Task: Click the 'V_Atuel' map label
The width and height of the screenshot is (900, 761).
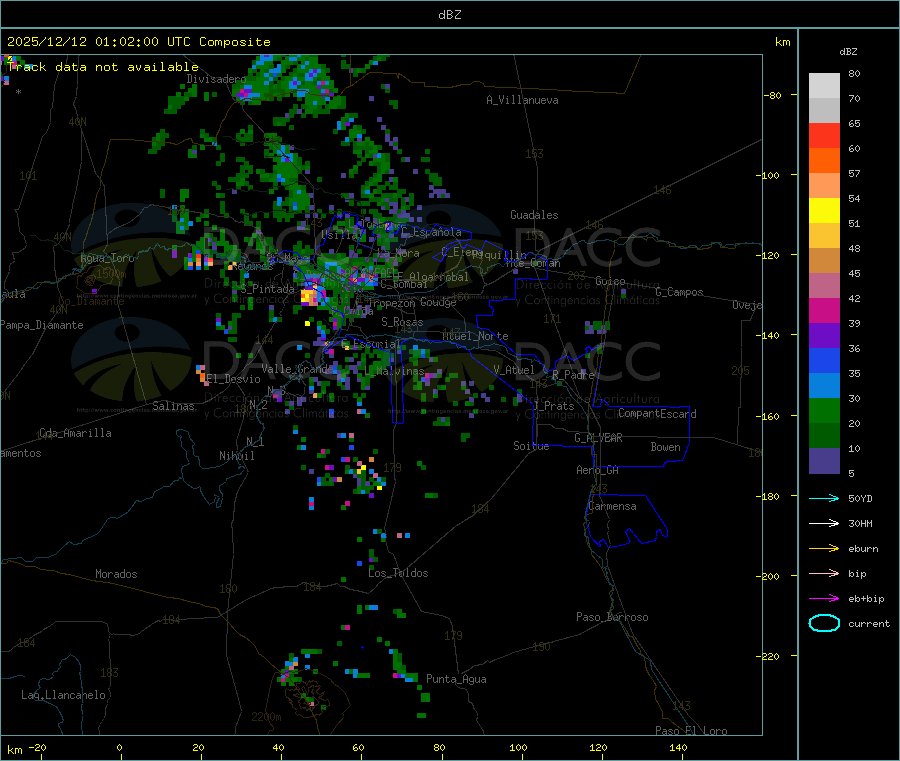Action: click(x=514, y=370)
